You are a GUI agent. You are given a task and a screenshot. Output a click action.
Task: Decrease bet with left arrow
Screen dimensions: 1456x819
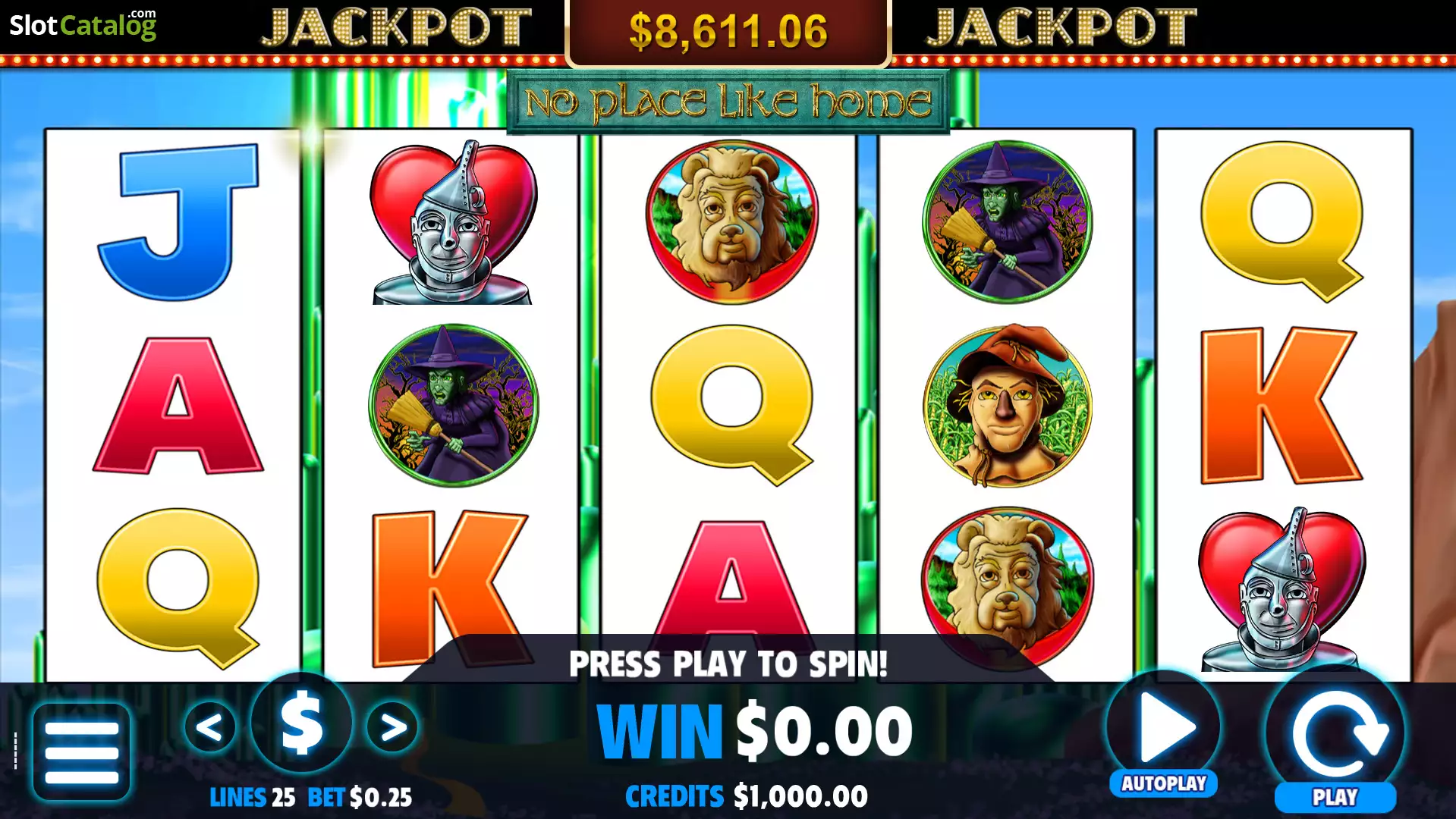click(x=209, y=727)
